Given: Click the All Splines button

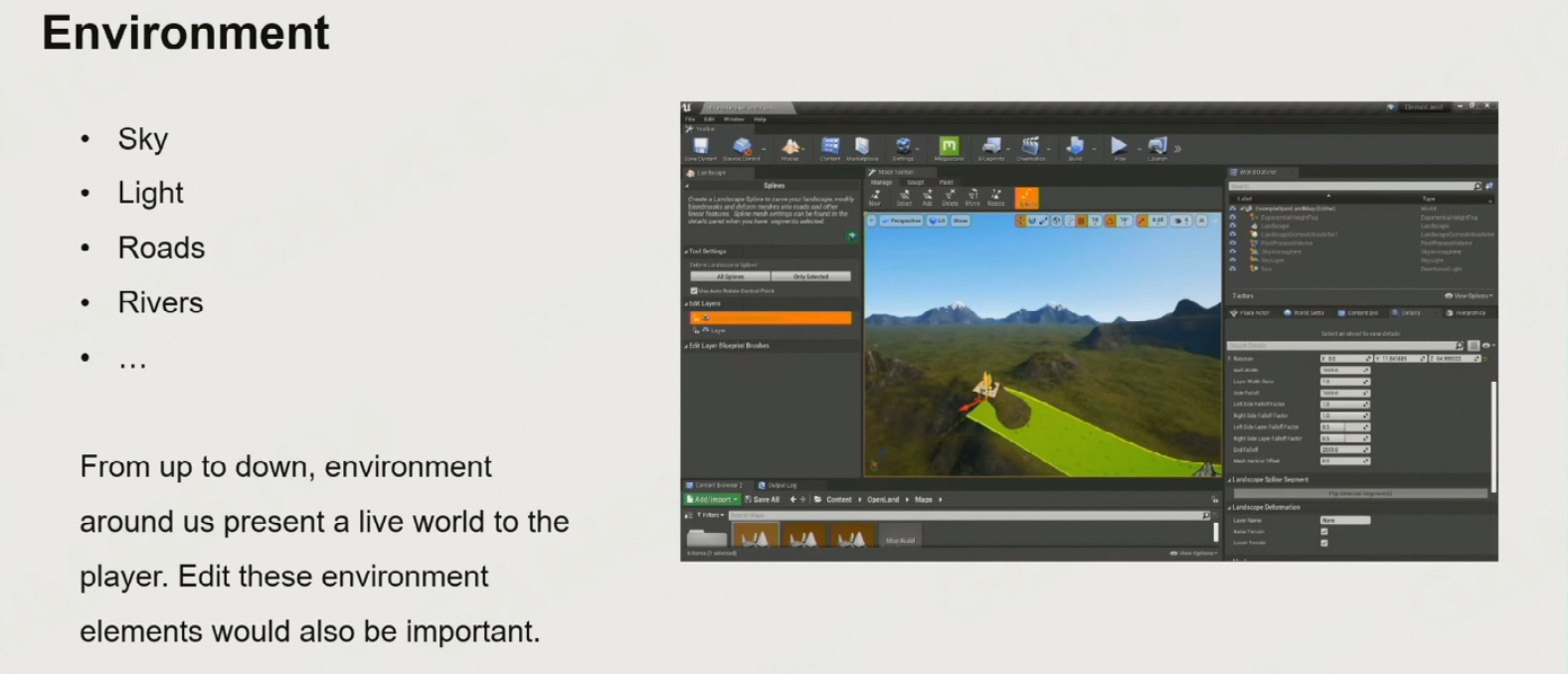Looking at the screenshot, I should 730,276.
